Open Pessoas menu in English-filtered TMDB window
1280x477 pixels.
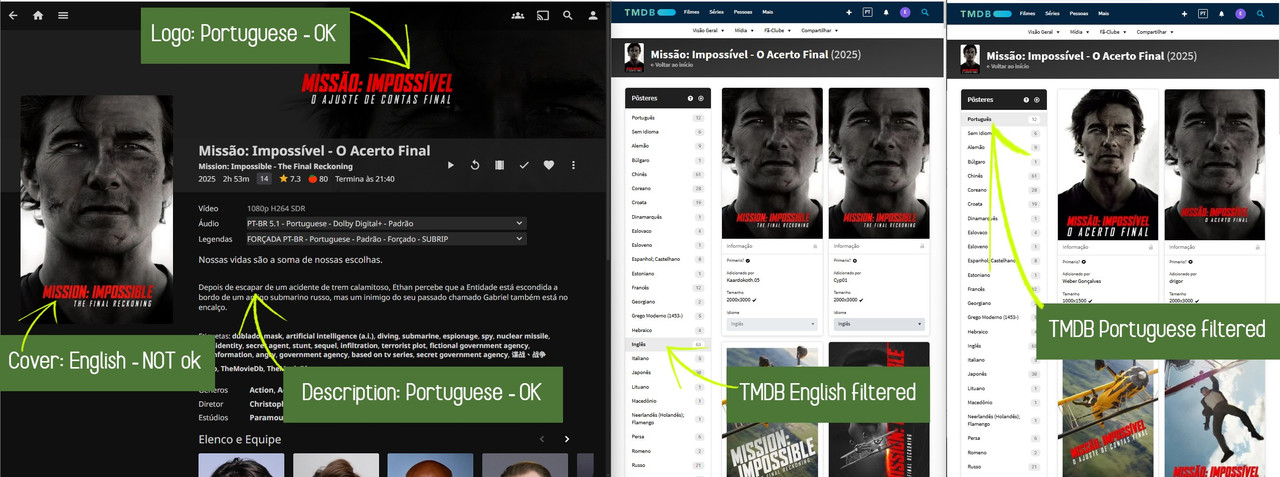[x=744, y=12]
